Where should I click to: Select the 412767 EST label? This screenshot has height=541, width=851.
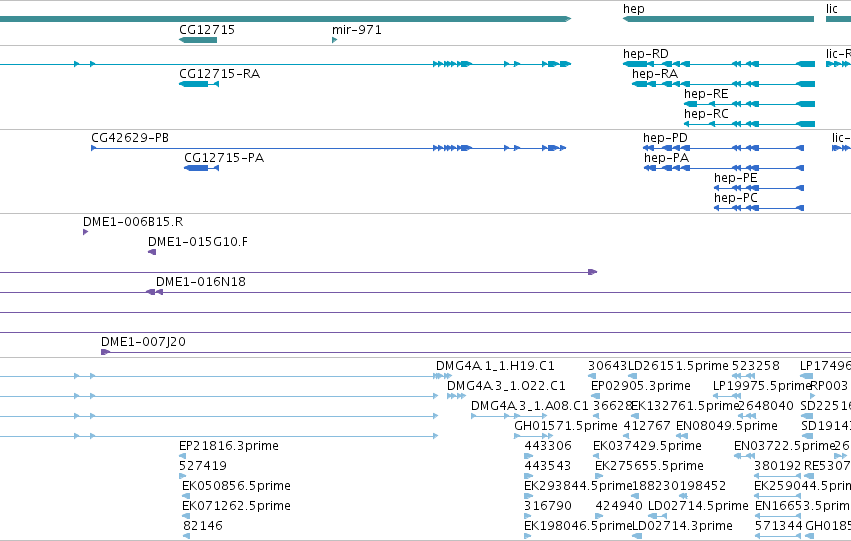click(647, 426)
